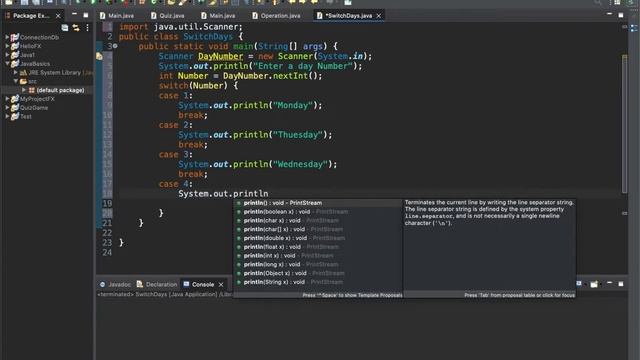Click the src folder icon
Screen dimensions: 640x360
[23, 81]
